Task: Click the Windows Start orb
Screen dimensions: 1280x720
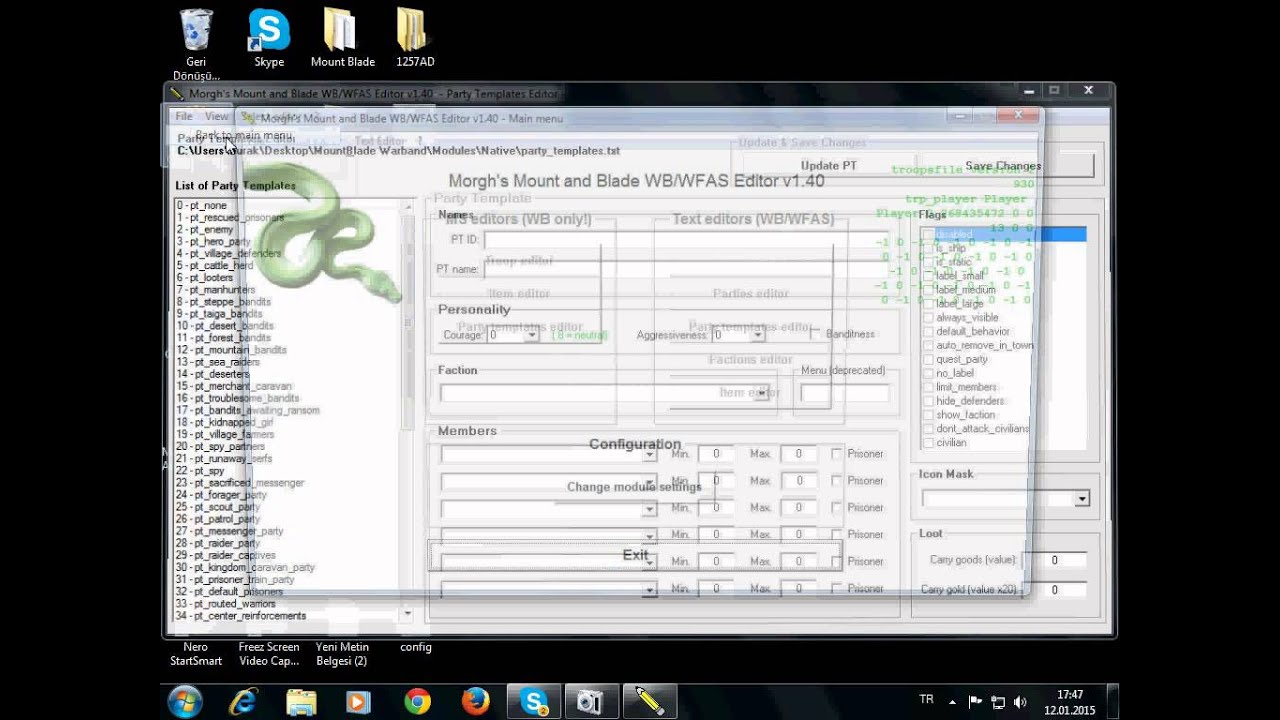Action: (x=185, y=702)
